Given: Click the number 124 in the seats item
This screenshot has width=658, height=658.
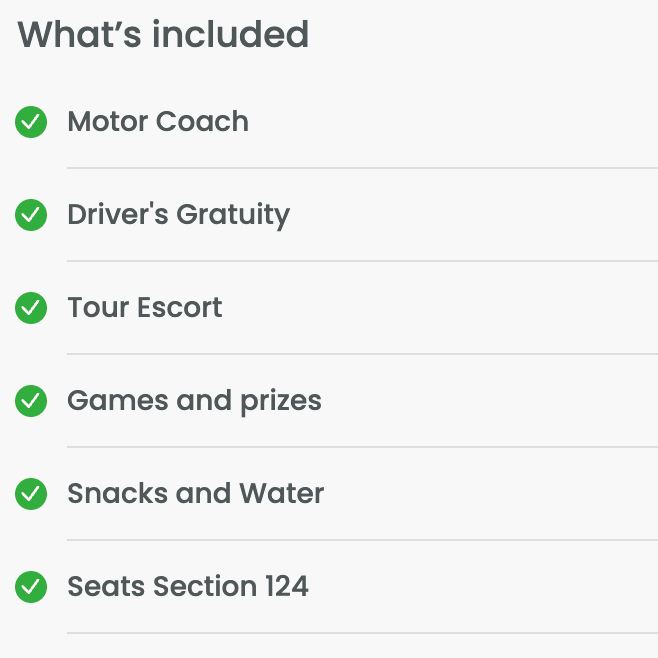Looking at the screenshot, I should [x=286, y=587].
